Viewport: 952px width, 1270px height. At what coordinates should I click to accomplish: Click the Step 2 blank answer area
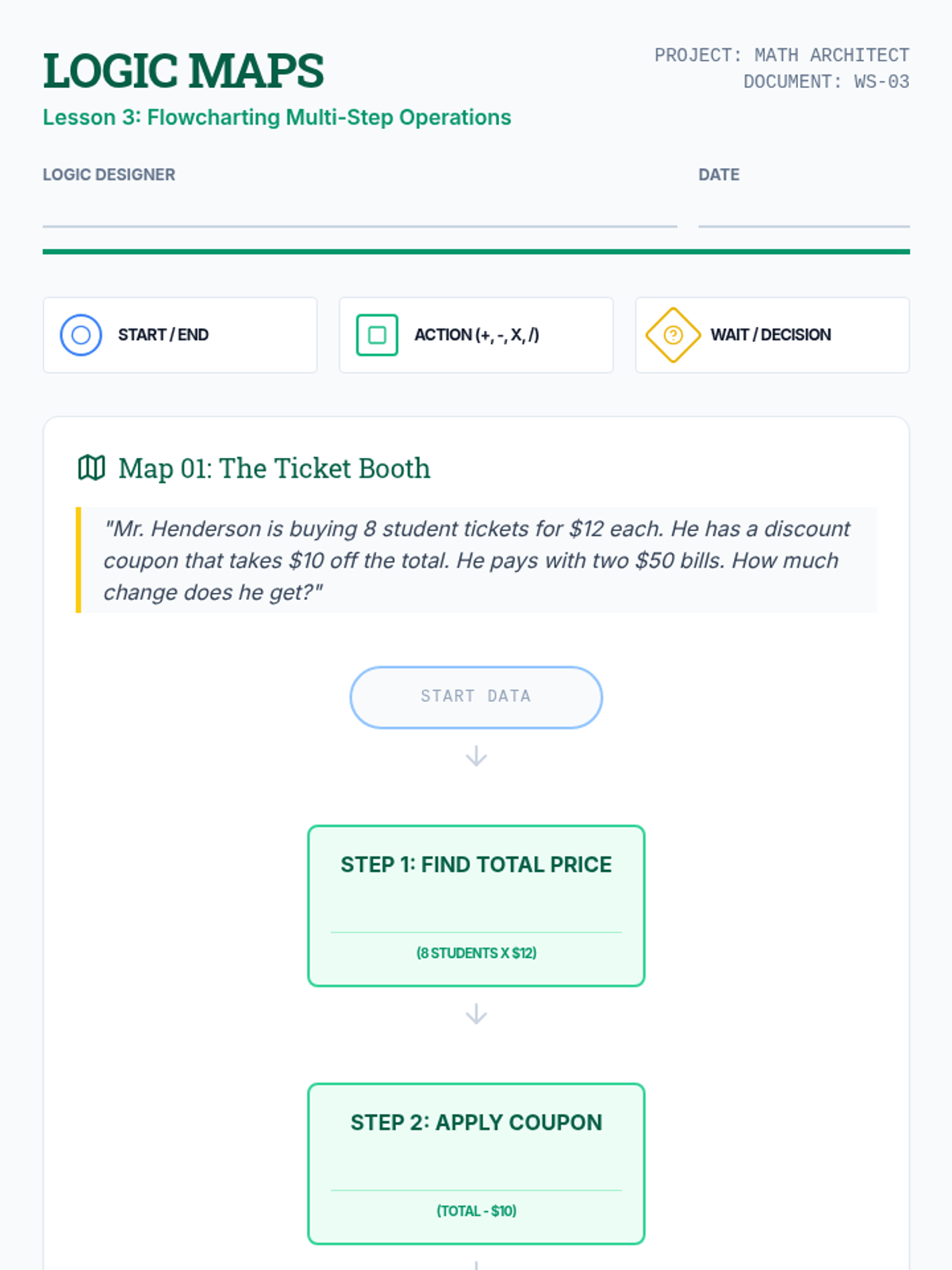click(x=476, y=1164)
